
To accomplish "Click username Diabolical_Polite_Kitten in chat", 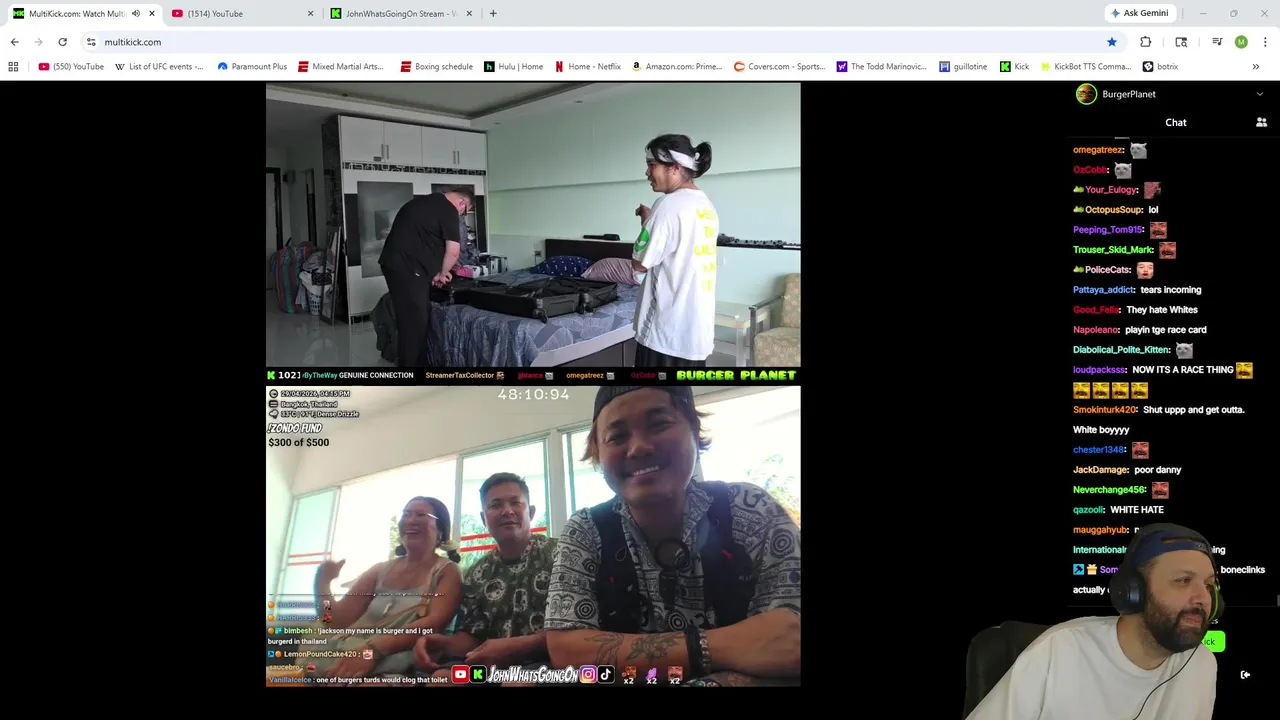I will click(1121, 350).
